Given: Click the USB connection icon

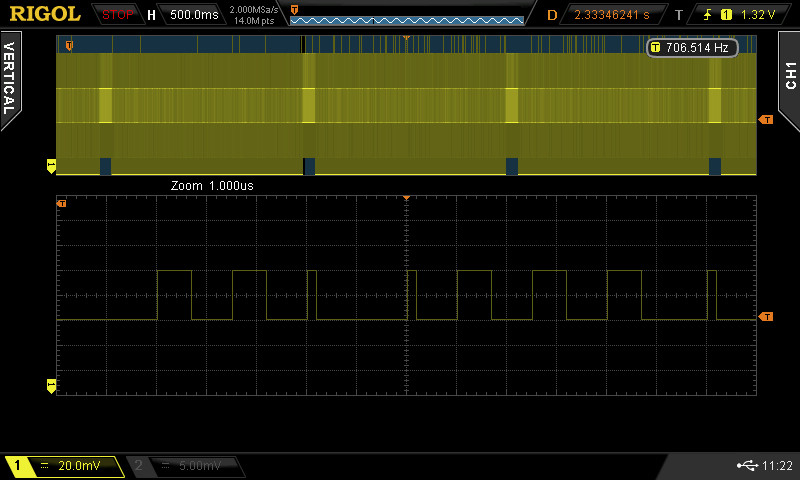Looking at the screenshot, I should tap(745, 465).
